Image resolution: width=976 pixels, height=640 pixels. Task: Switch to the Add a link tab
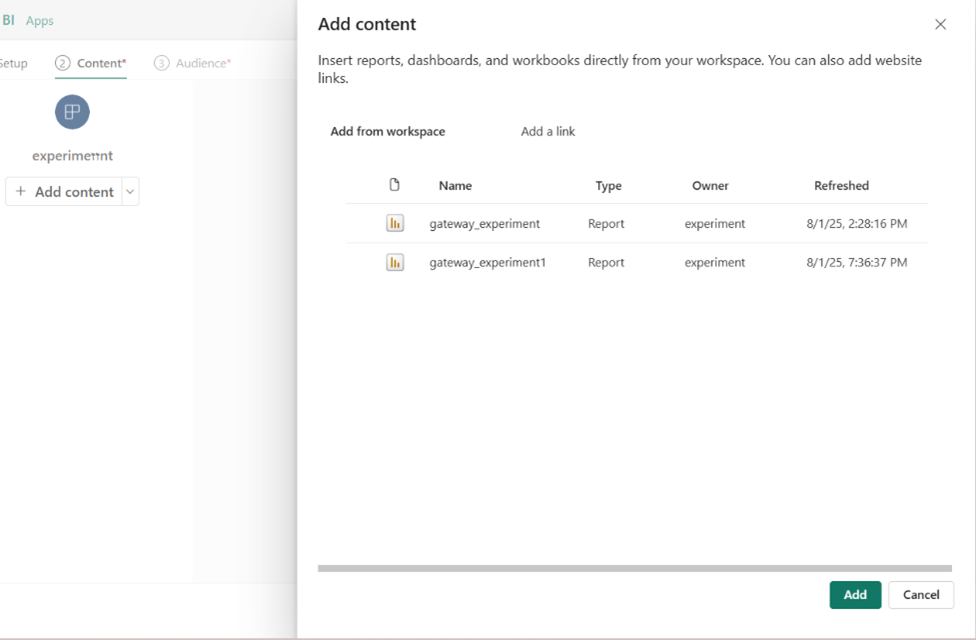click(548, 132)
